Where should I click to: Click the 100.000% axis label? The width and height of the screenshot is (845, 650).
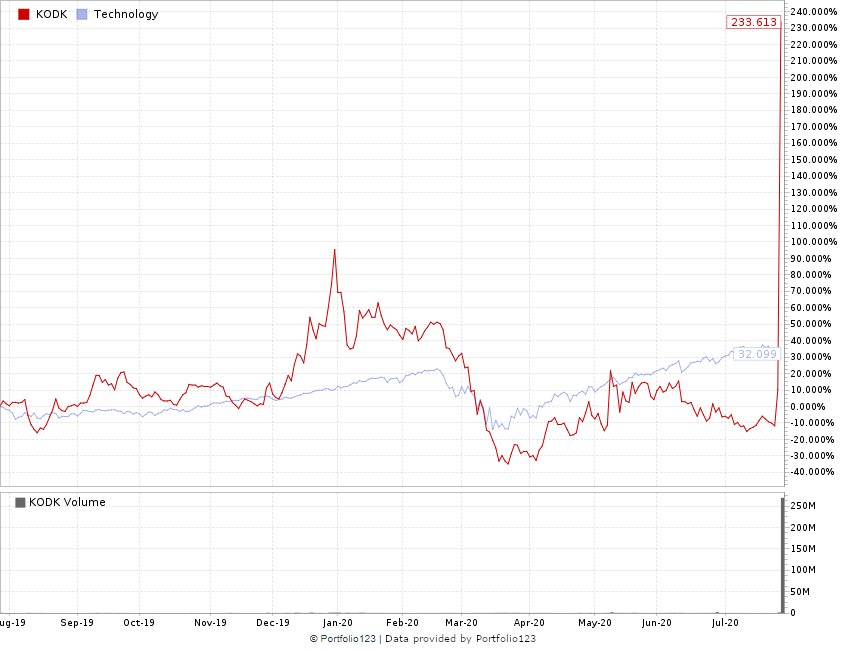[x=814, y=242]
